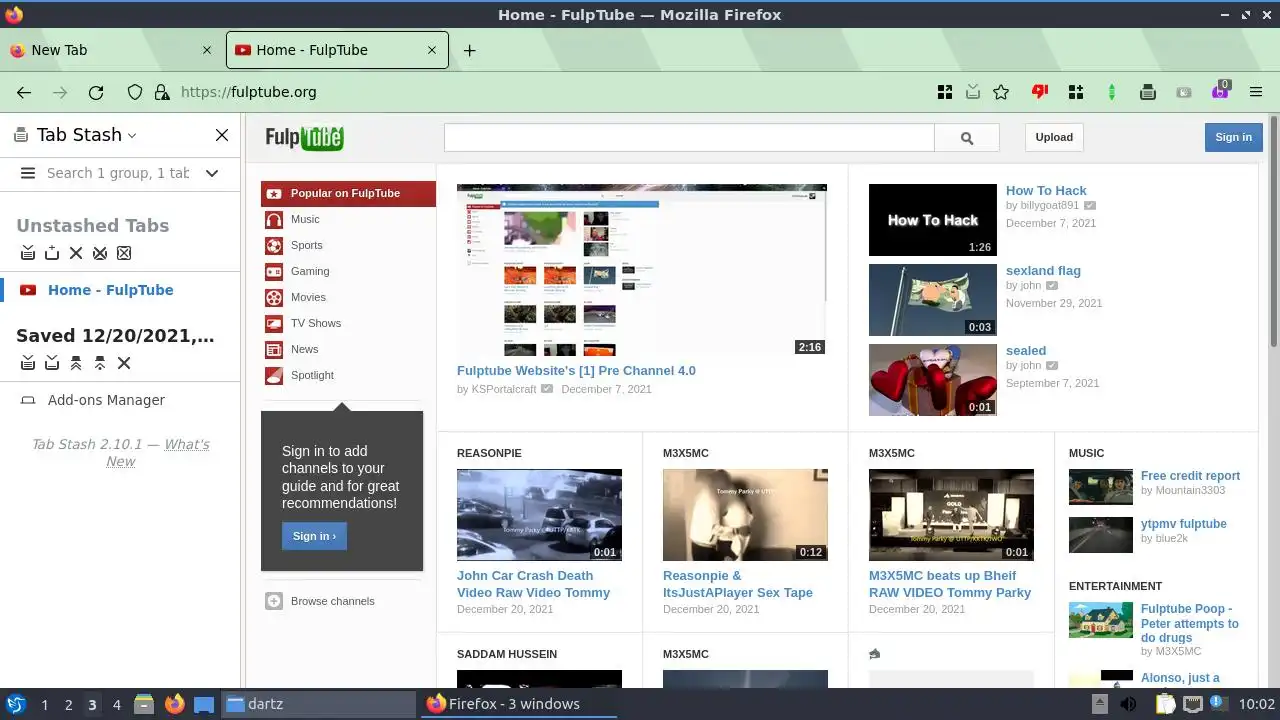
Task: Click the four-squares-with-arrow toolbar icon
Action: coord(945,92)
